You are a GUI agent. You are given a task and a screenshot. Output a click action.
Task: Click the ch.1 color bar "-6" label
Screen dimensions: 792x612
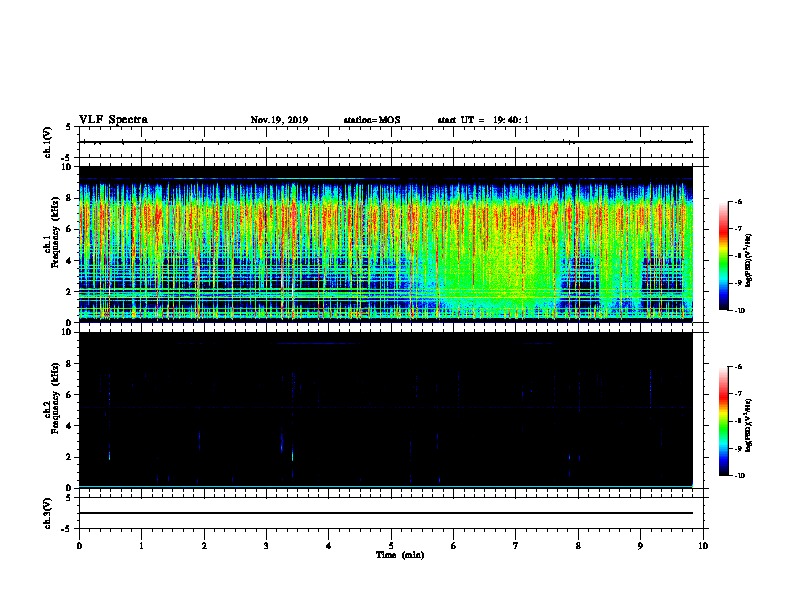pyautogui.click(x=738, y=201)
